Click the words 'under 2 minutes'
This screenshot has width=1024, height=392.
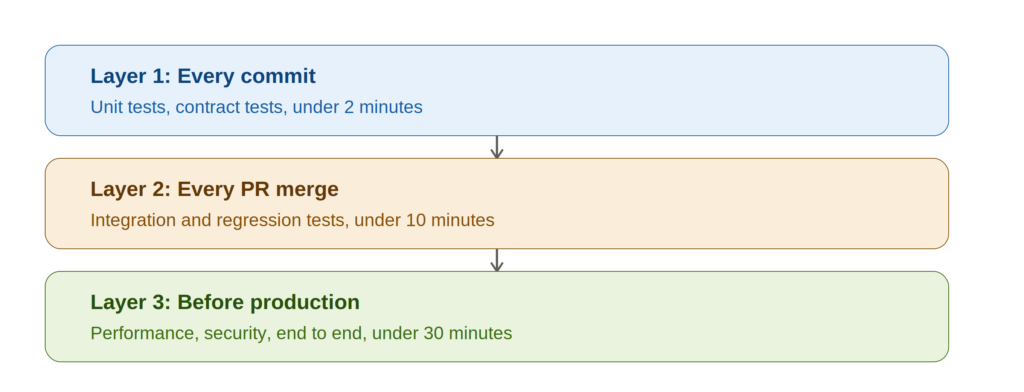click(358, 107)
